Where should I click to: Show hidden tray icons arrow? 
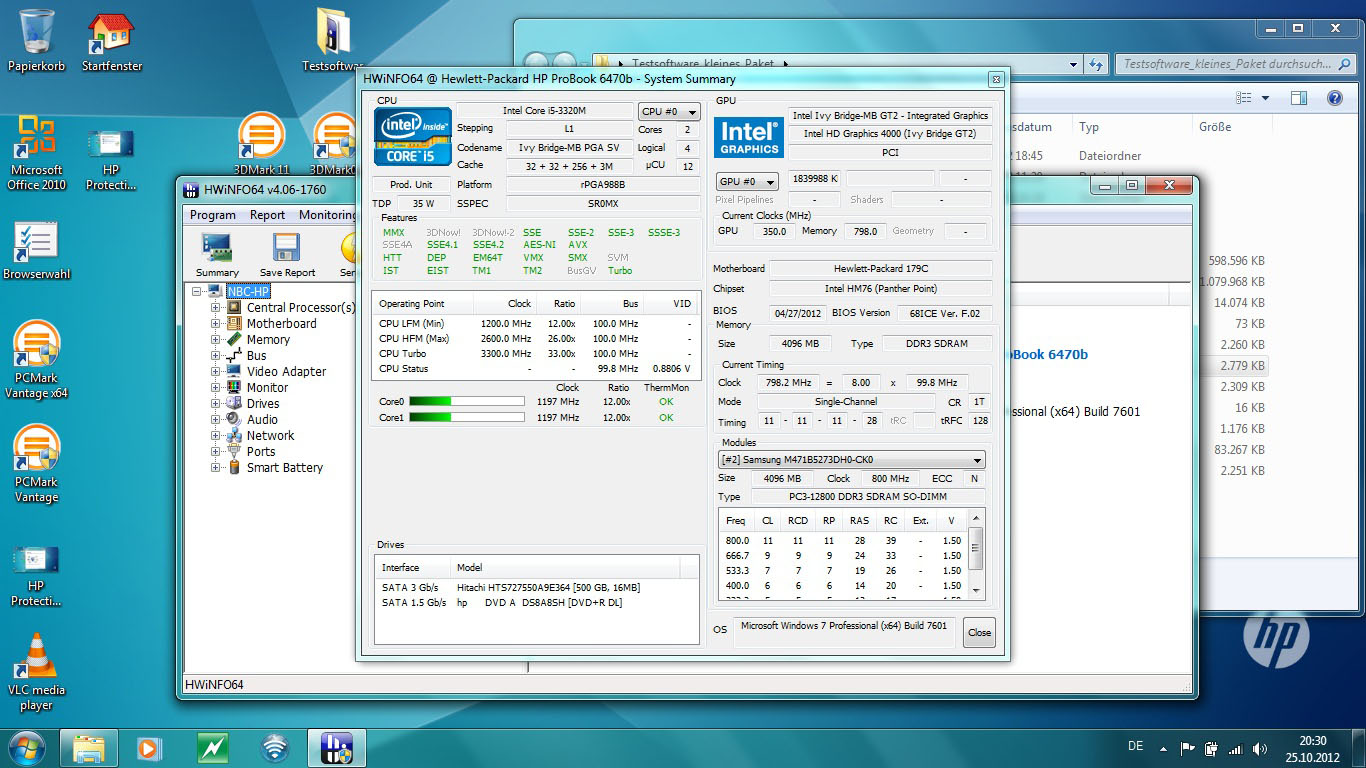1163,748
